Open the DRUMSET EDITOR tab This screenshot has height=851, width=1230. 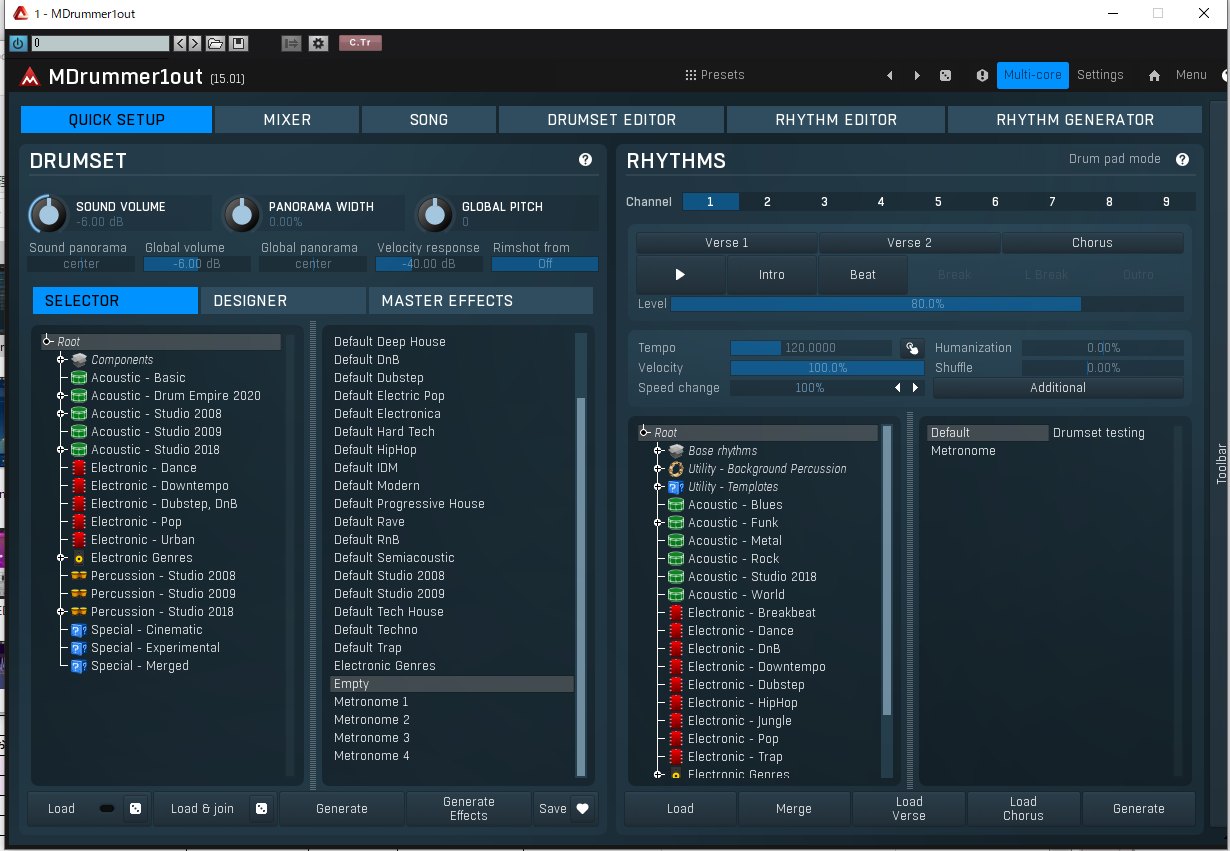(612, 120)
